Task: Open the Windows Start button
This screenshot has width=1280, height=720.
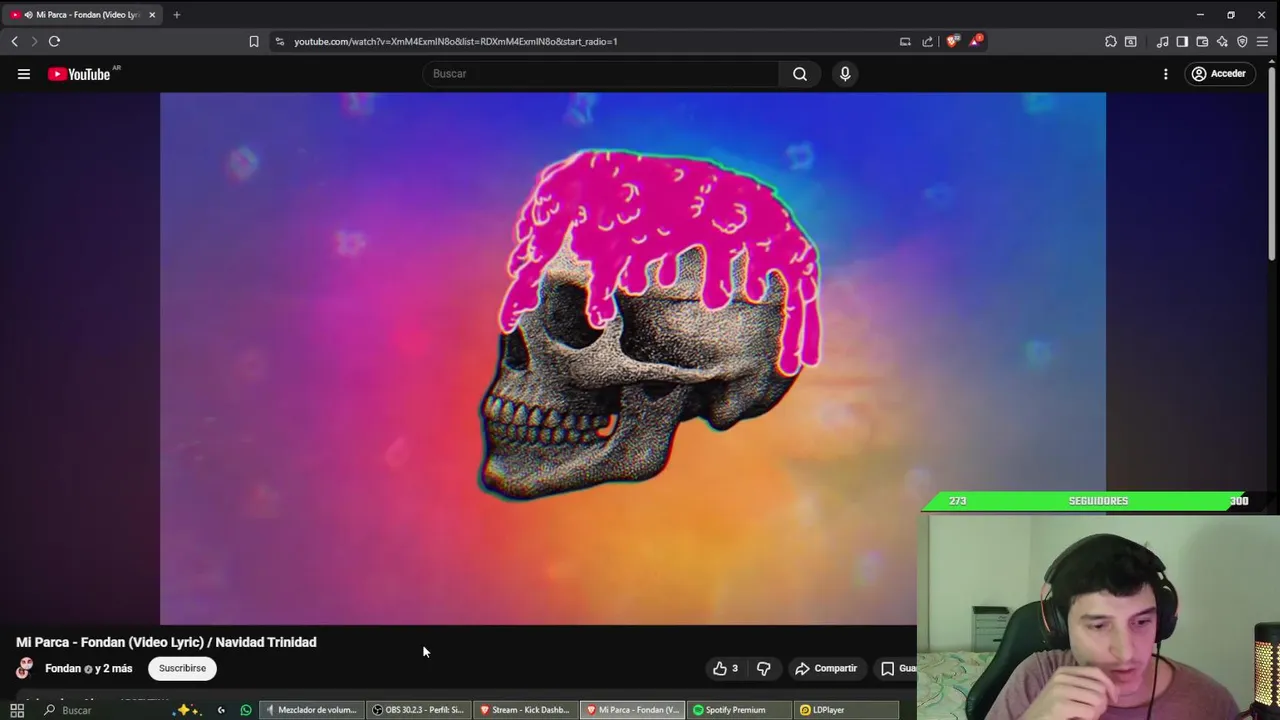Action: point(17,710)
